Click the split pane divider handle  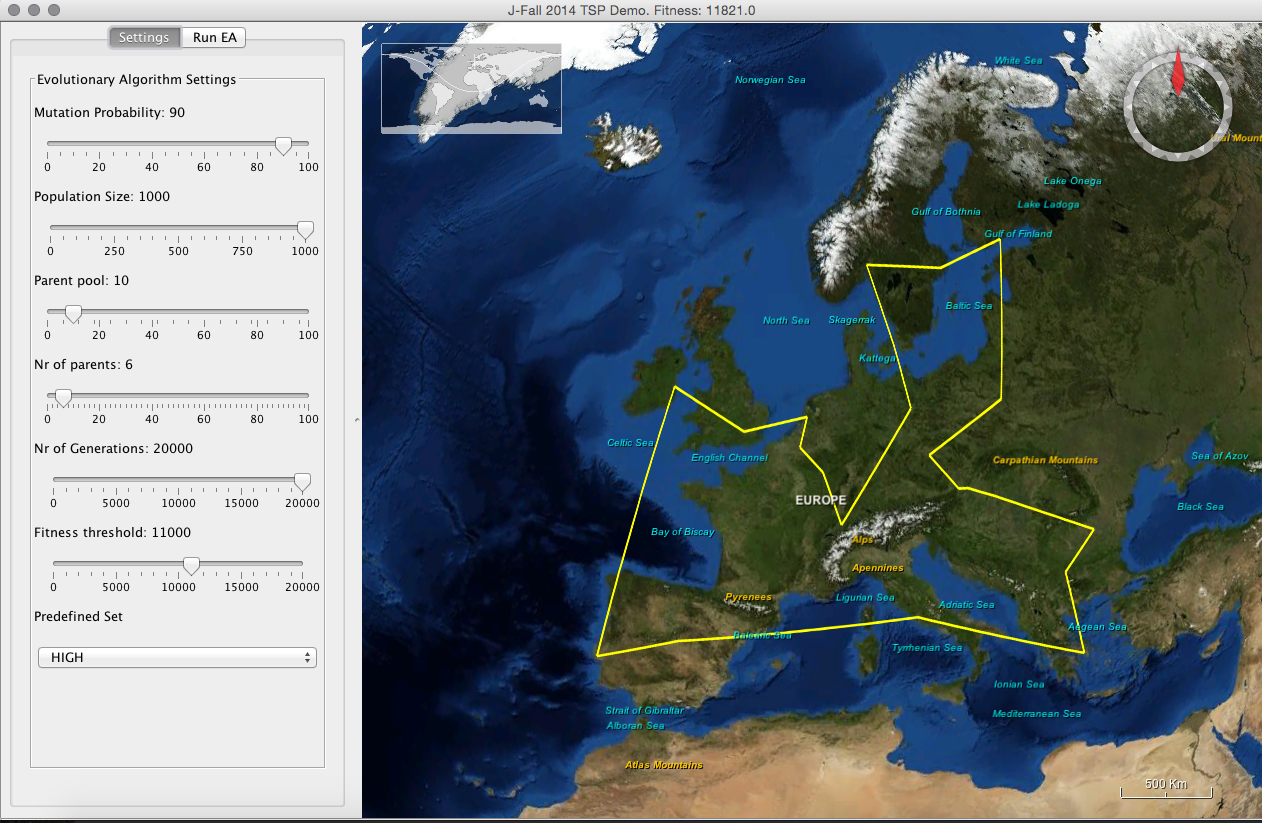(x=357, y=422)
